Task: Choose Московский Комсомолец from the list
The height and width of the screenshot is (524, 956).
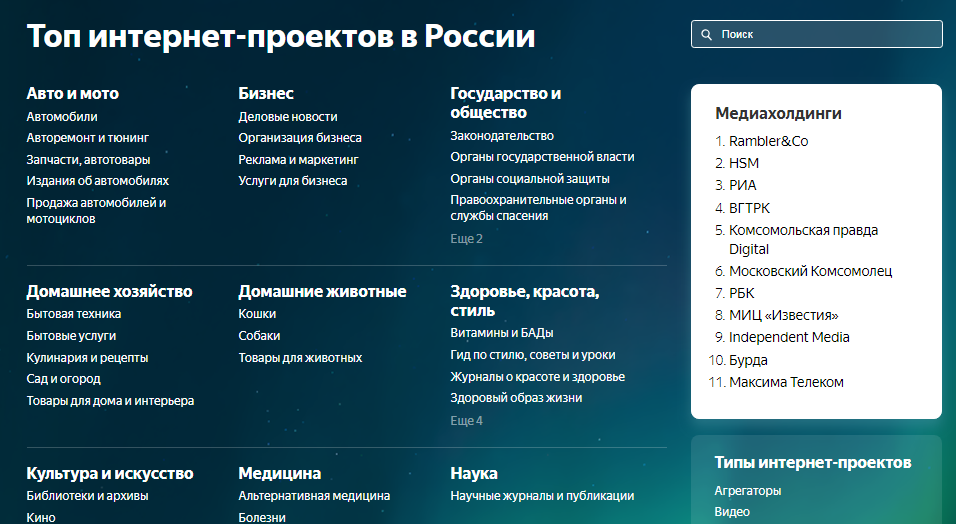Action: coord(810,271)
